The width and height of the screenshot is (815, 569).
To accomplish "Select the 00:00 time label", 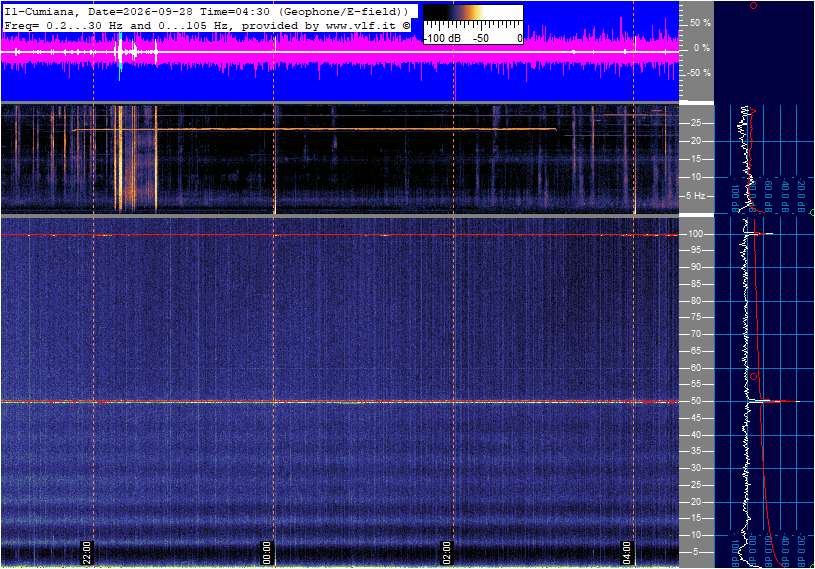I will click(x=266, y=552).
